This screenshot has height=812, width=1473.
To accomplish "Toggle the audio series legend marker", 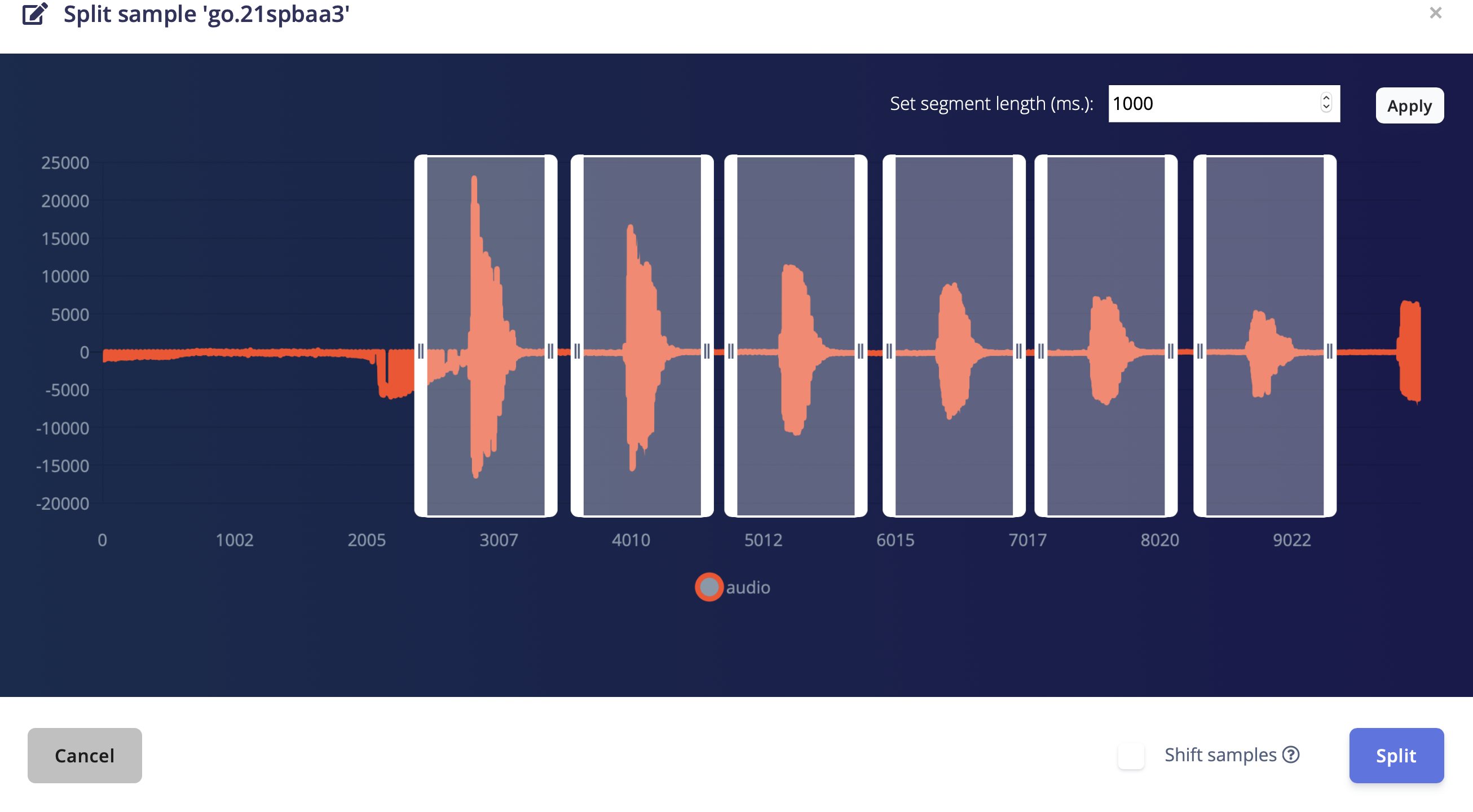I will coord(709,587).
